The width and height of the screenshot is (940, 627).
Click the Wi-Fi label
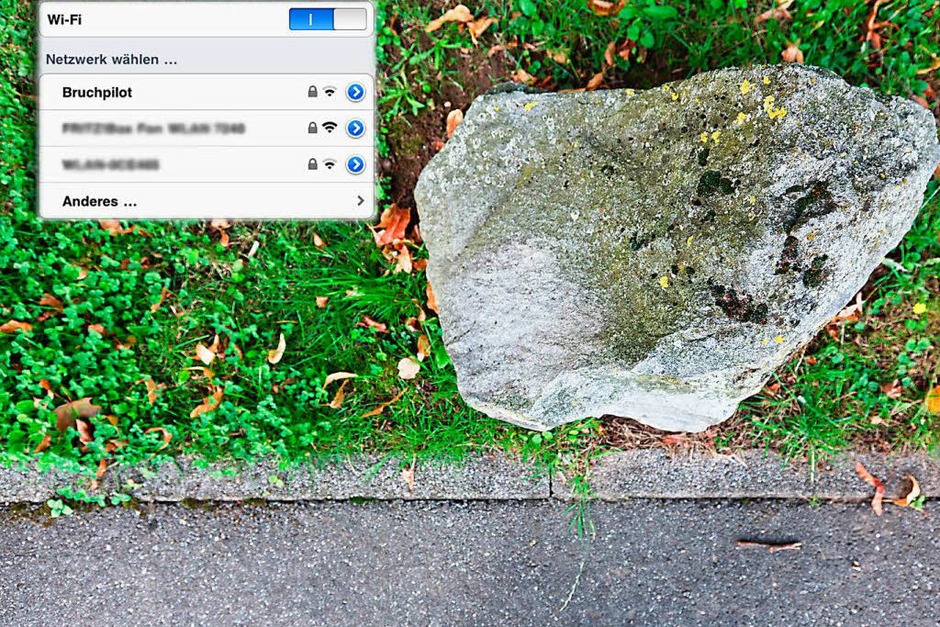64,19
